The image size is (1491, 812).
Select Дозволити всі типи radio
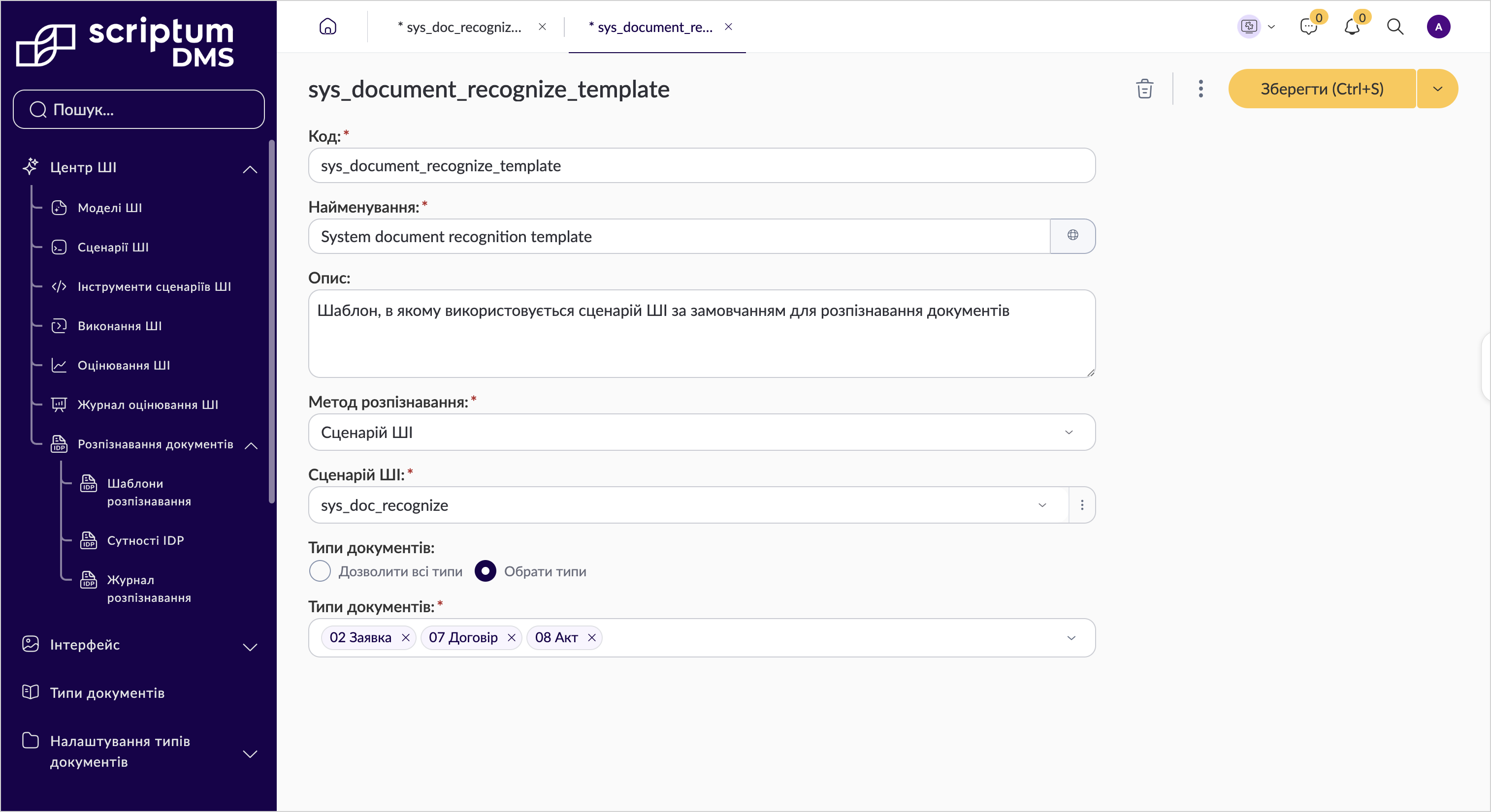(320, 571)
